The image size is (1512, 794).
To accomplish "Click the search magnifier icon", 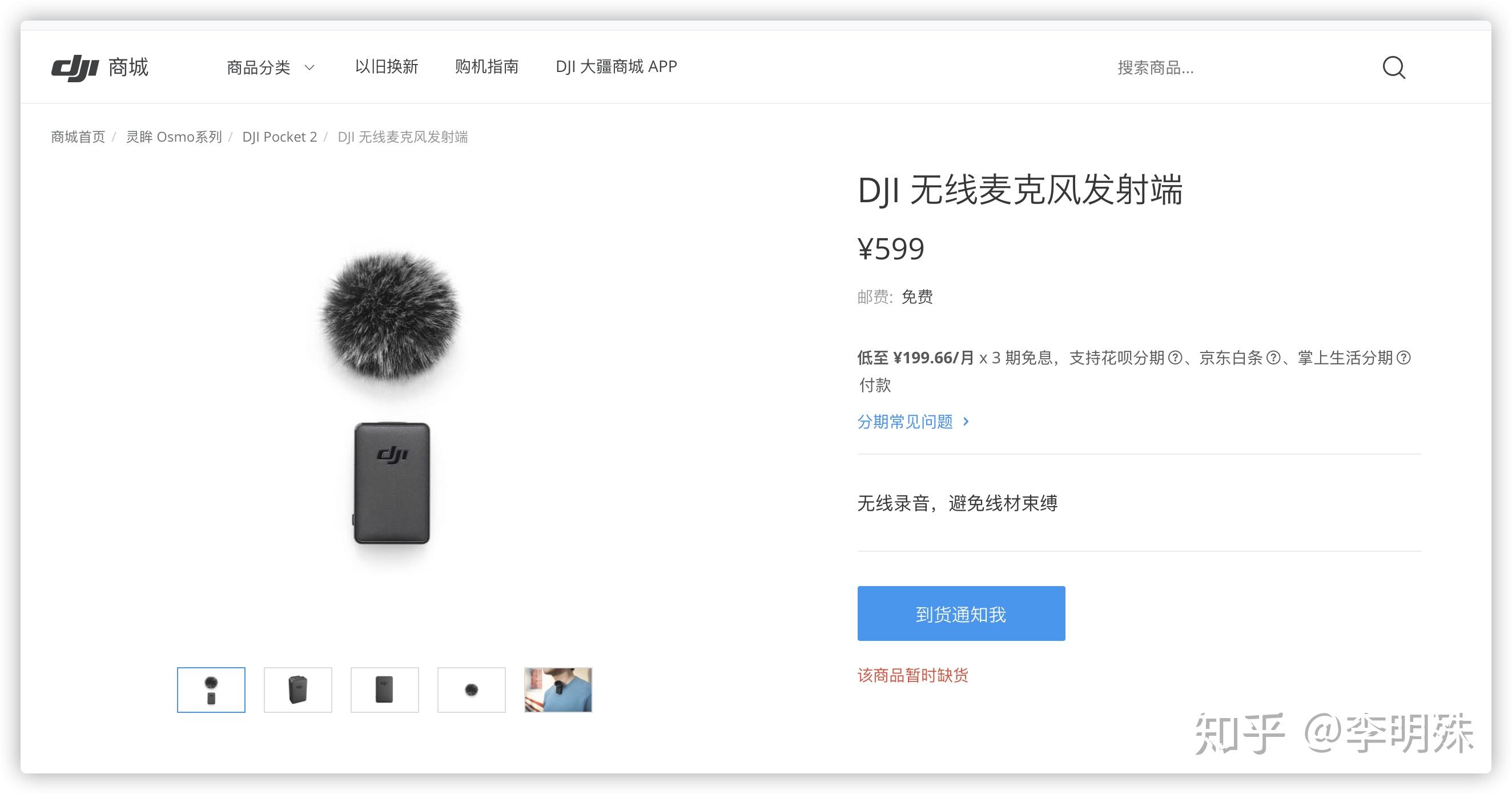I will (x=1394, y=67).
